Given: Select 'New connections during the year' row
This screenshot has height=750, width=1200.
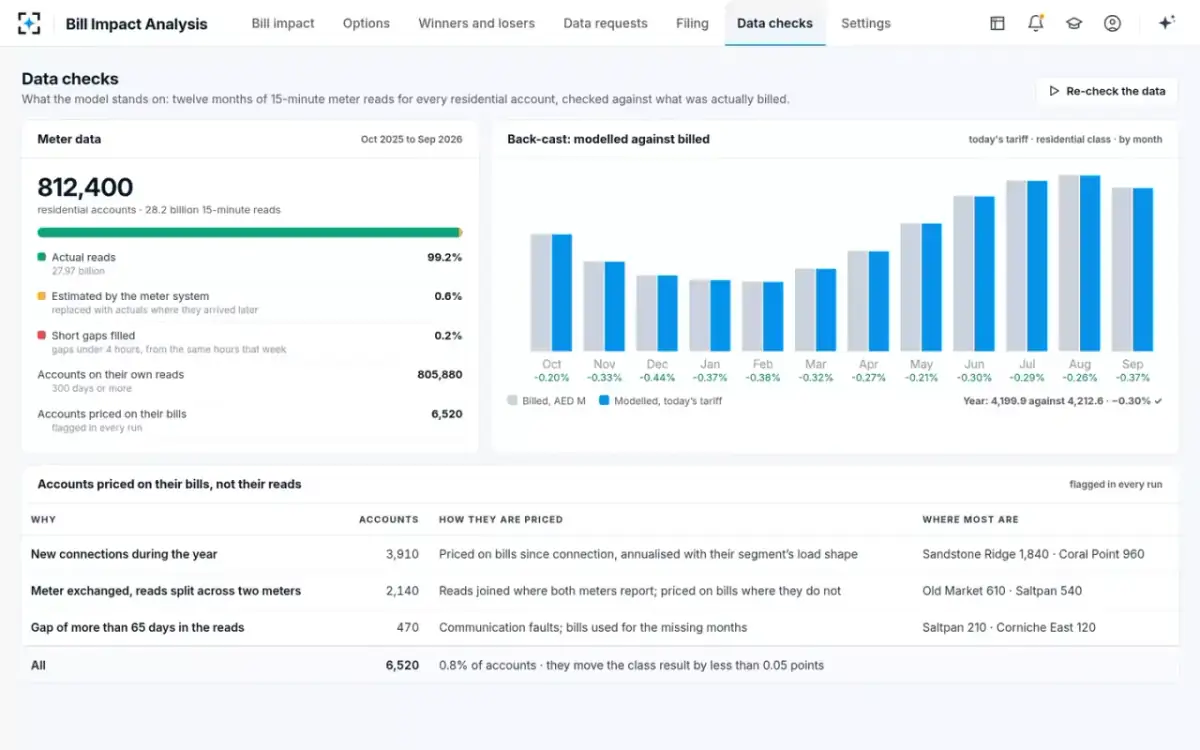Looking at the screenshot, I should tap(600, 554).
